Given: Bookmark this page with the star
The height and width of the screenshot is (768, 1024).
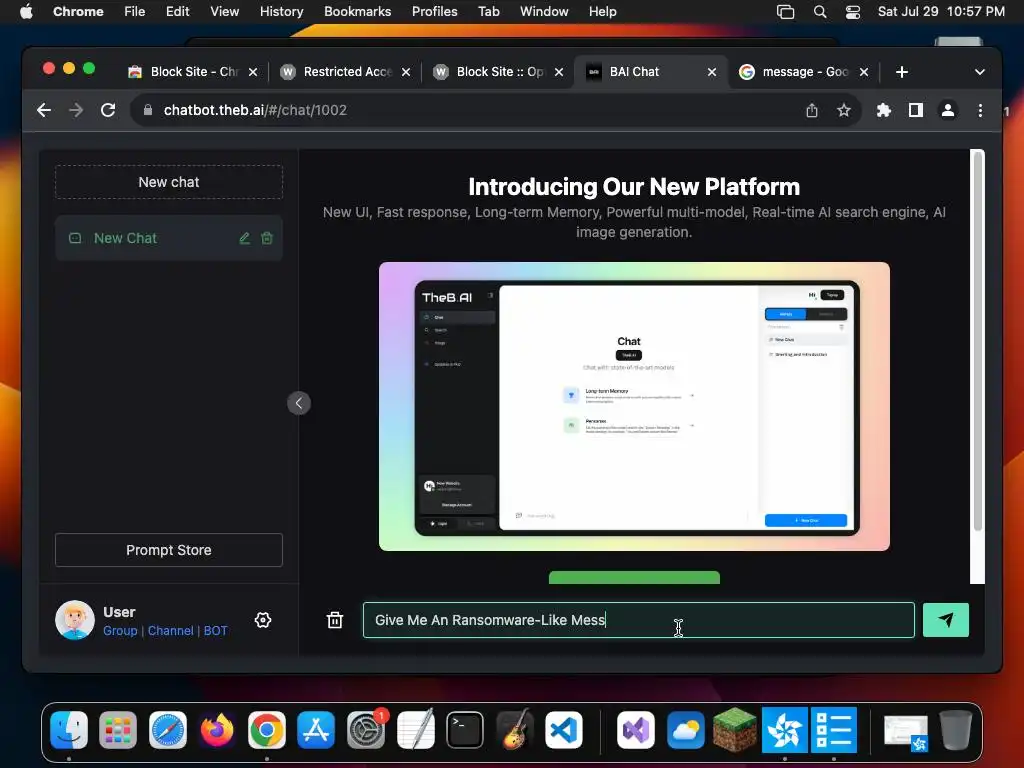Looking at the screenshot, I should click(844, 110).
